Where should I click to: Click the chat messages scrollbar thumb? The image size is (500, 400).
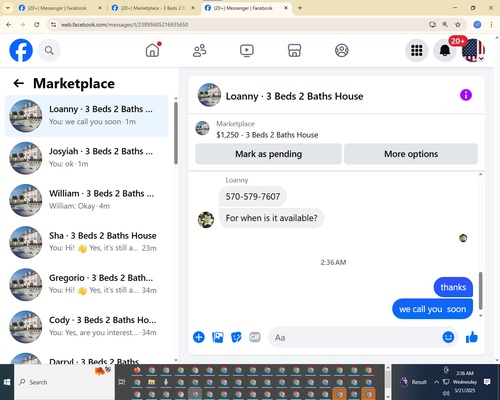[x=480, y=291]
